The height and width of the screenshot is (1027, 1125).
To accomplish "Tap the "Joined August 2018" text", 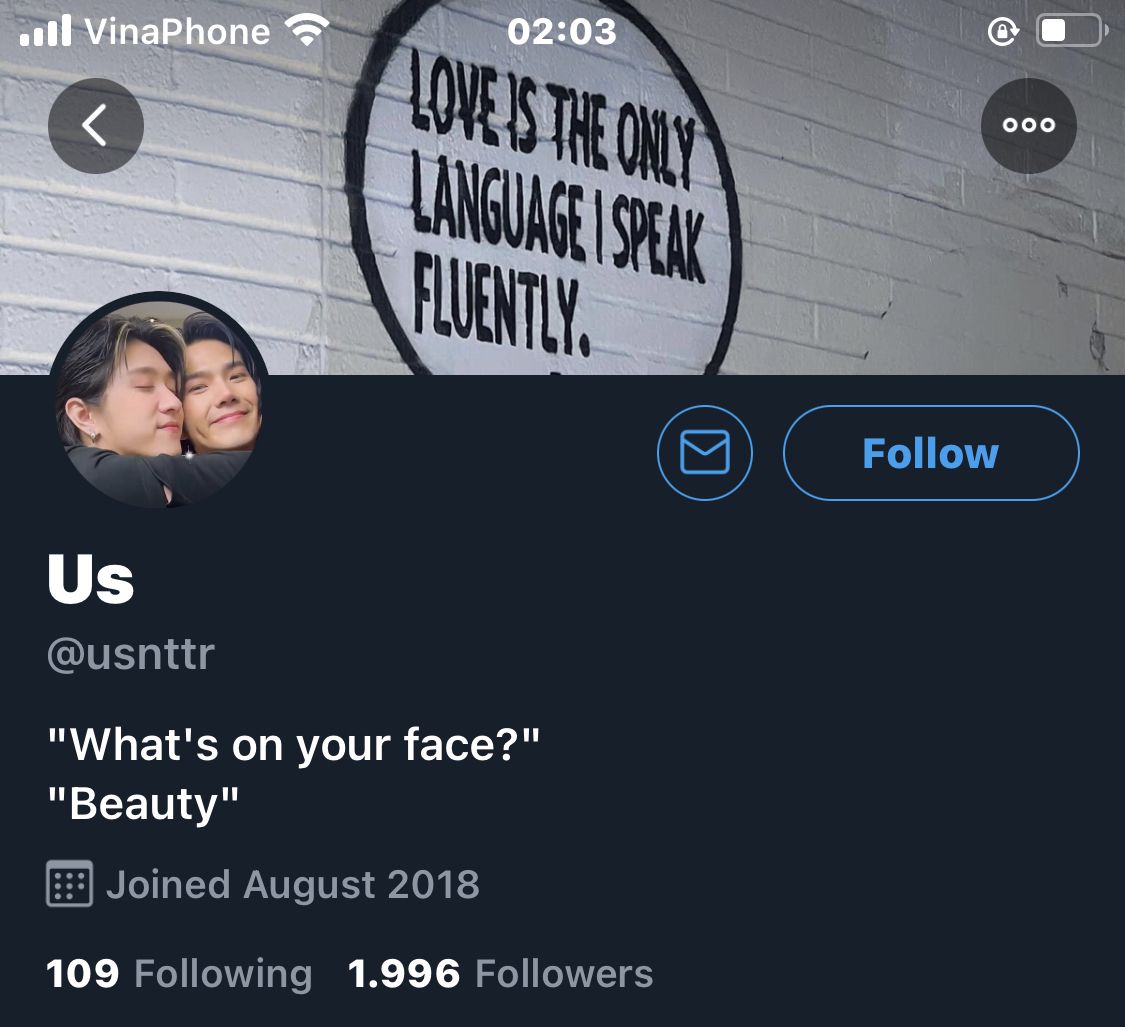I will (292, 885).
